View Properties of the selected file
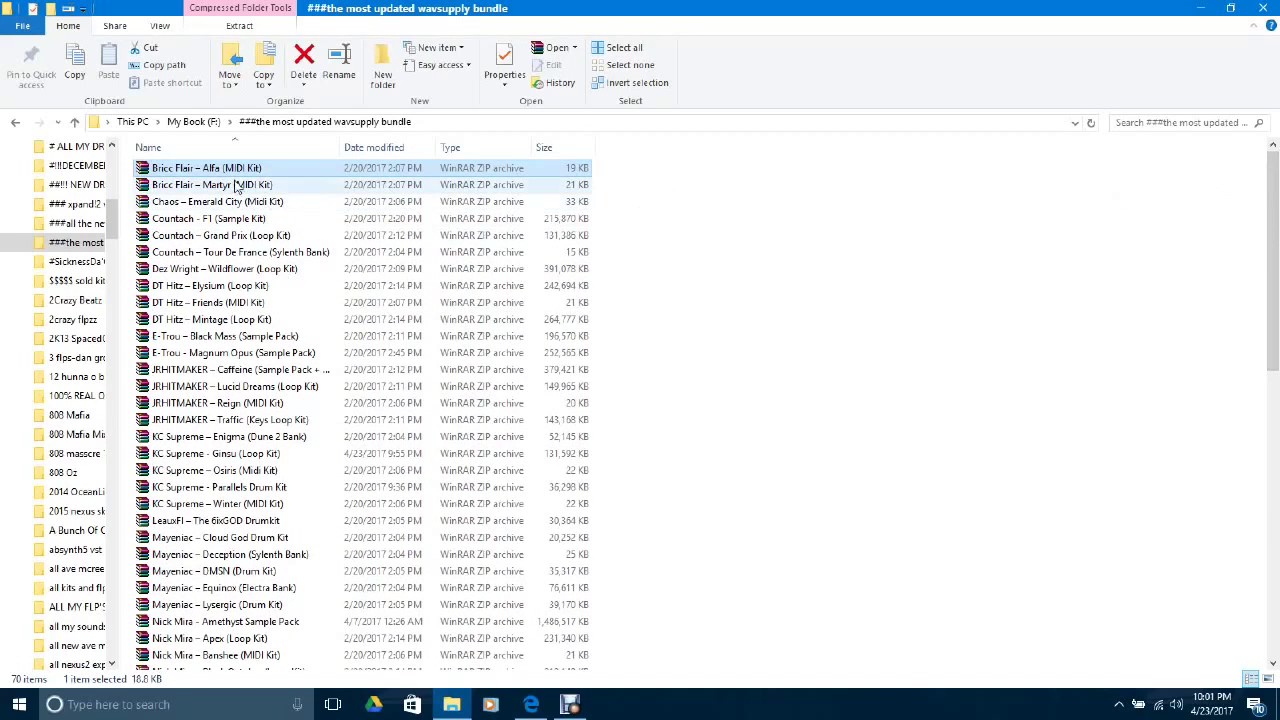 click(503, 70)
